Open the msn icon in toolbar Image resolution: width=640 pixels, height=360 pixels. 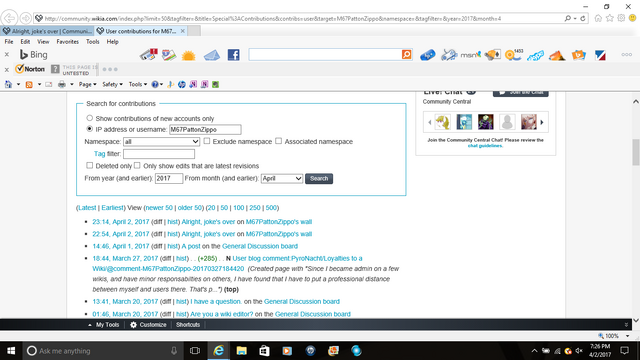tap(470, 55)
